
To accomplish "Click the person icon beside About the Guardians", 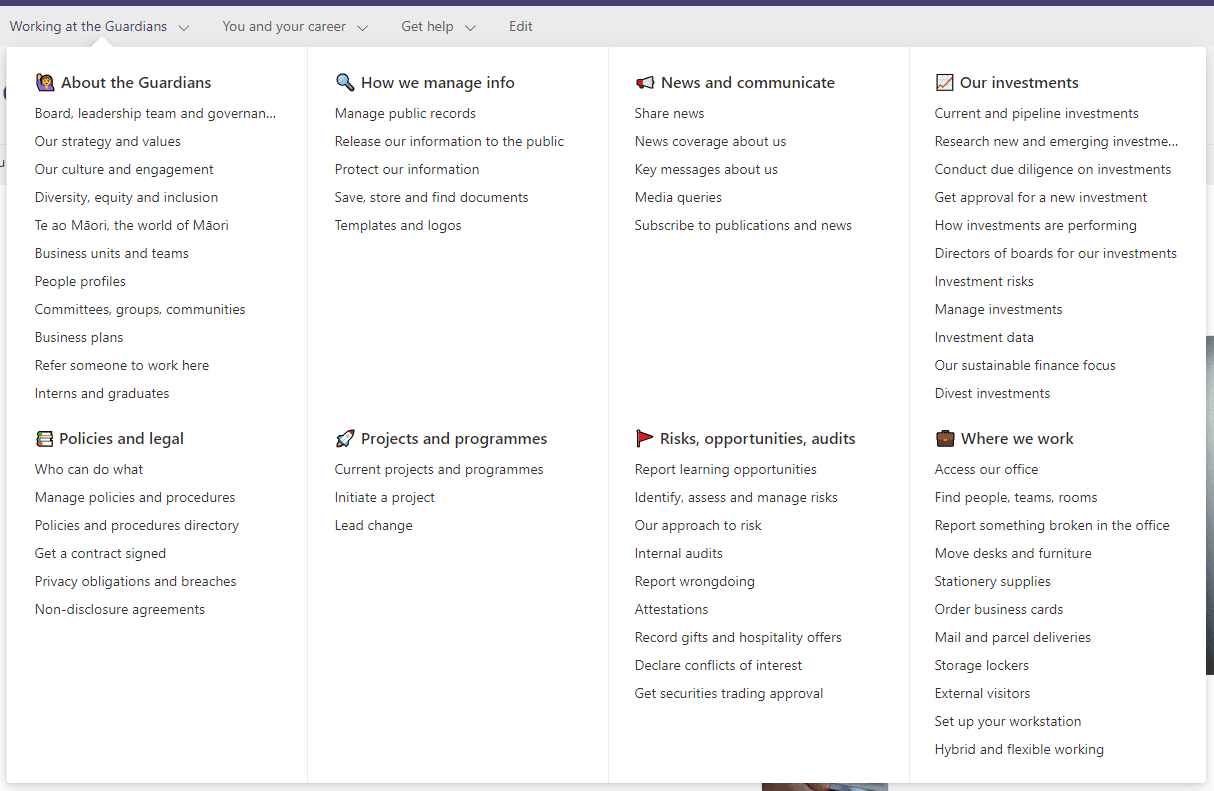I will pos(45,82).
